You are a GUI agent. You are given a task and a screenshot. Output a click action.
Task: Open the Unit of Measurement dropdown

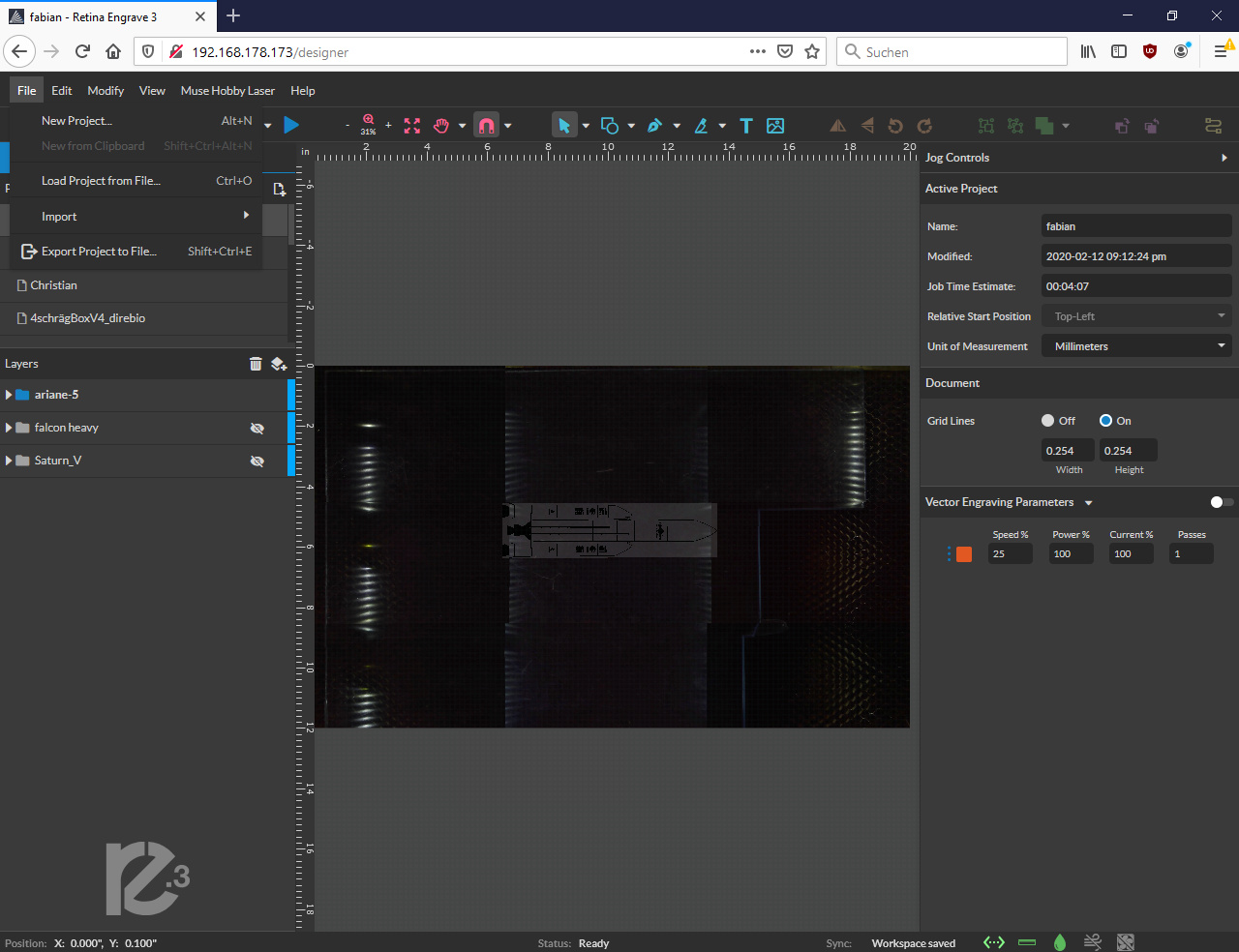(x=1136, y=346)
